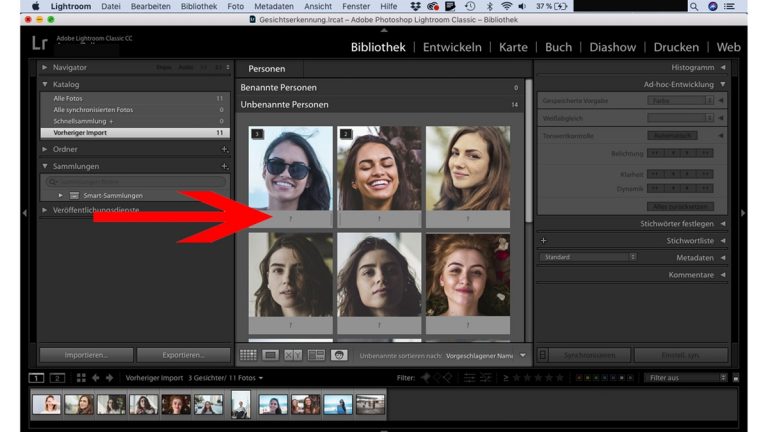Screen dimensions: 768x432
Task: Toggle the flagged filter in filmstrip
Action: (x=425, y=378)
